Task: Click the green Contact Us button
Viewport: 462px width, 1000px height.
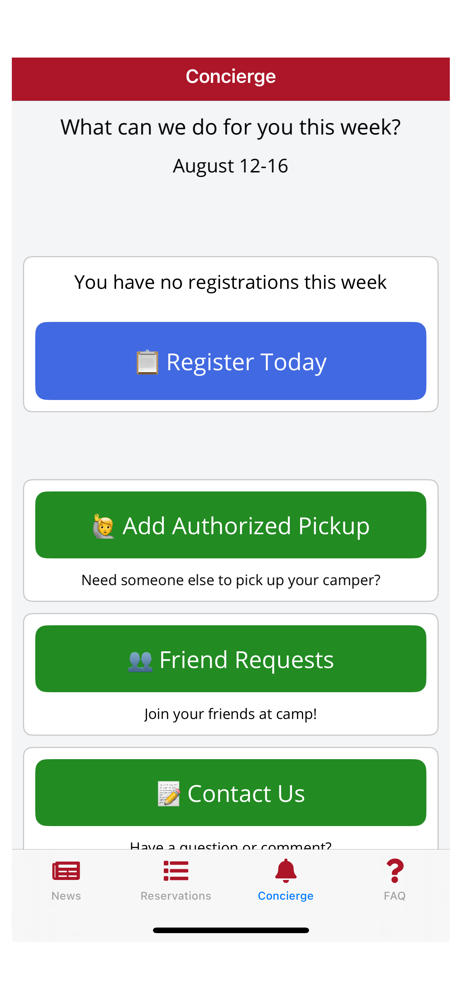Action: pos(230,793)
